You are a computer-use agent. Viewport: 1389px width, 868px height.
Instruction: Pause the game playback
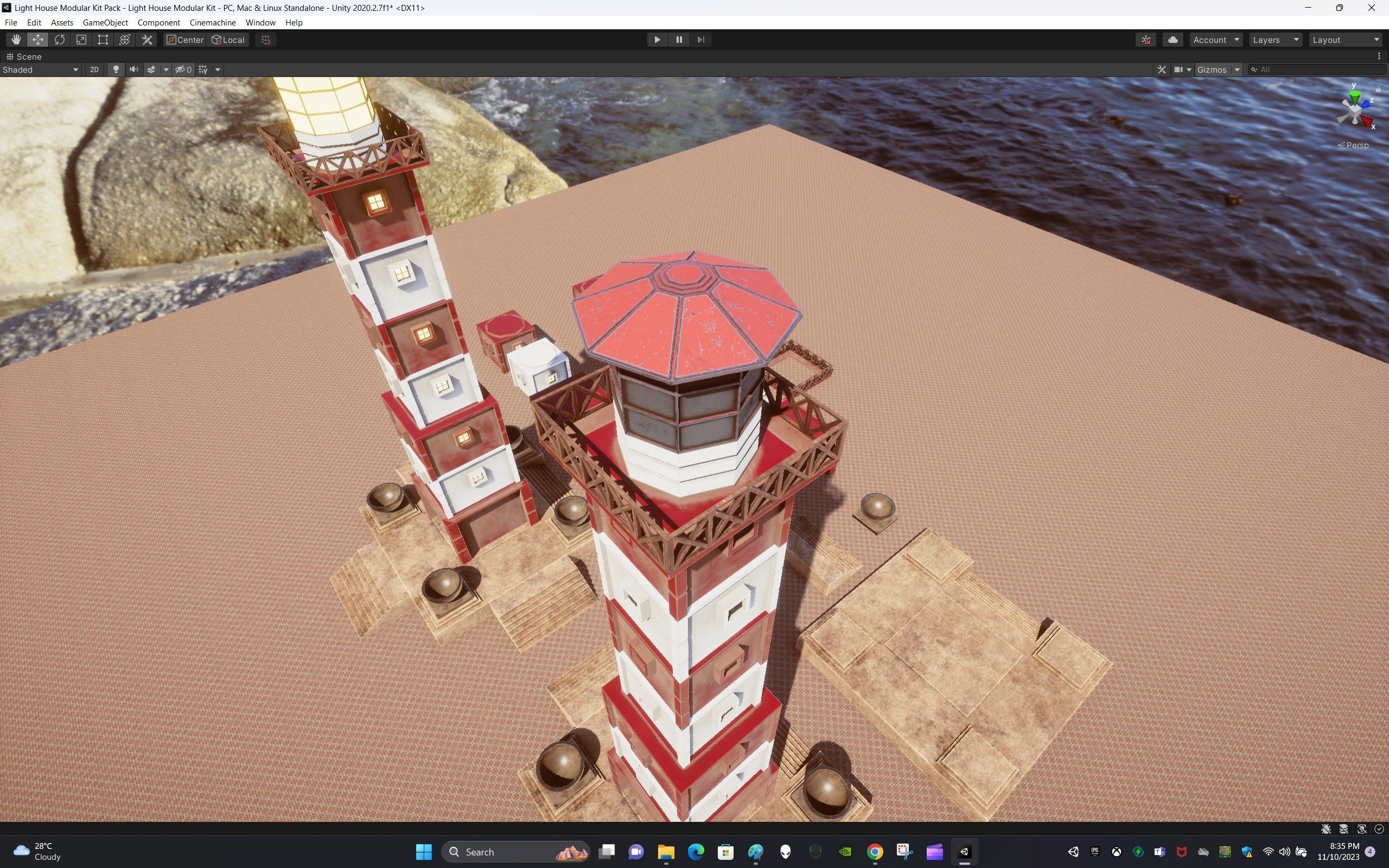point(679,40)
